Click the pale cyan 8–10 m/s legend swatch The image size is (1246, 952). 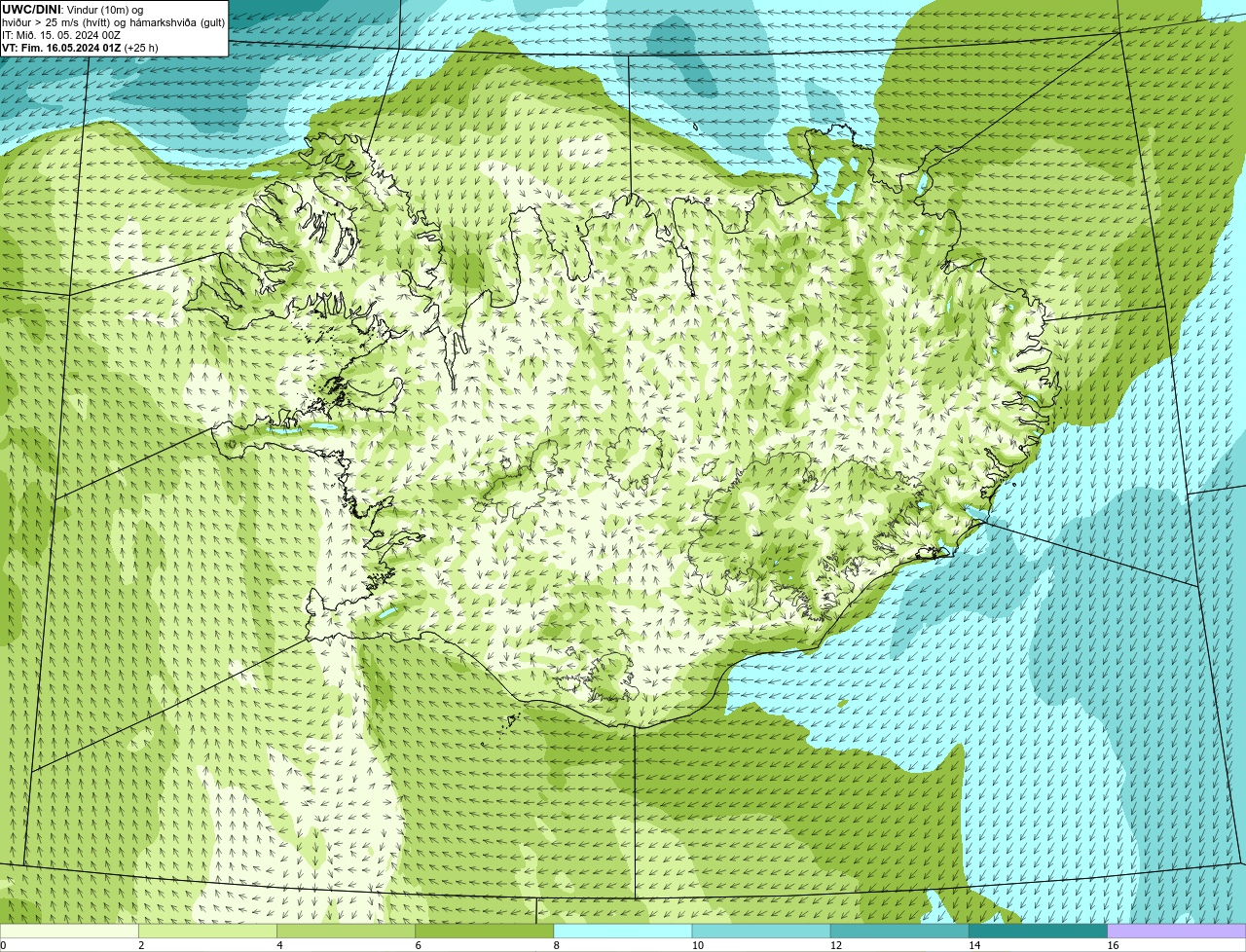click(623, 931)
